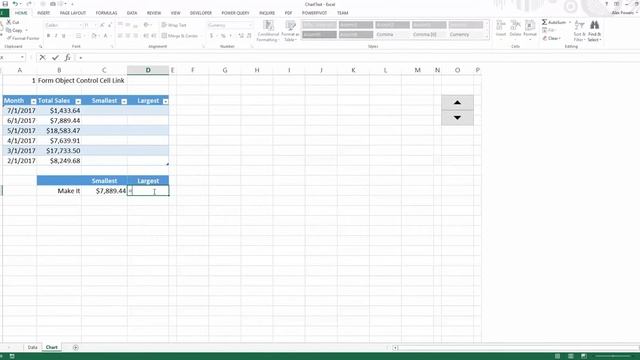Toggle Wrap Text for the cell
This screenshot has width=640, height=360.
point(174,25)
